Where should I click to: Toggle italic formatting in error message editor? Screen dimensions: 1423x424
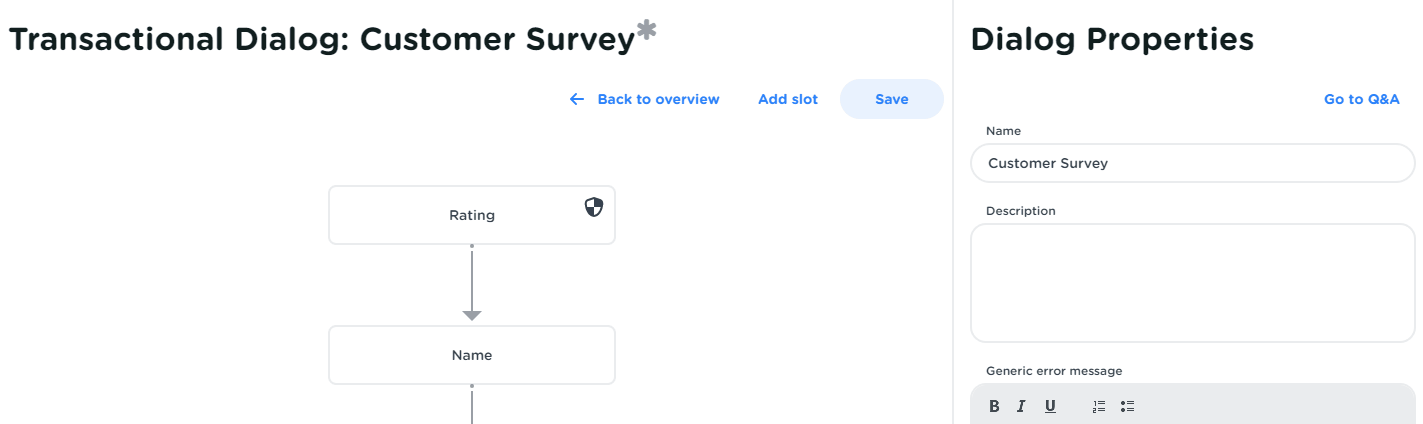point(1021,406)
